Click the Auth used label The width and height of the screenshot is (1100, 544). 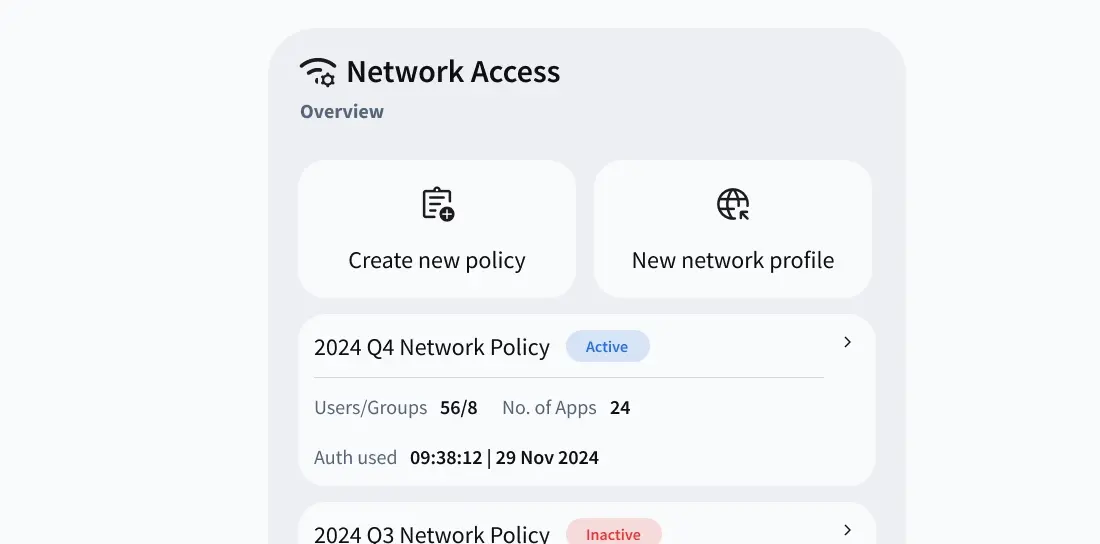tap(355, 458)
